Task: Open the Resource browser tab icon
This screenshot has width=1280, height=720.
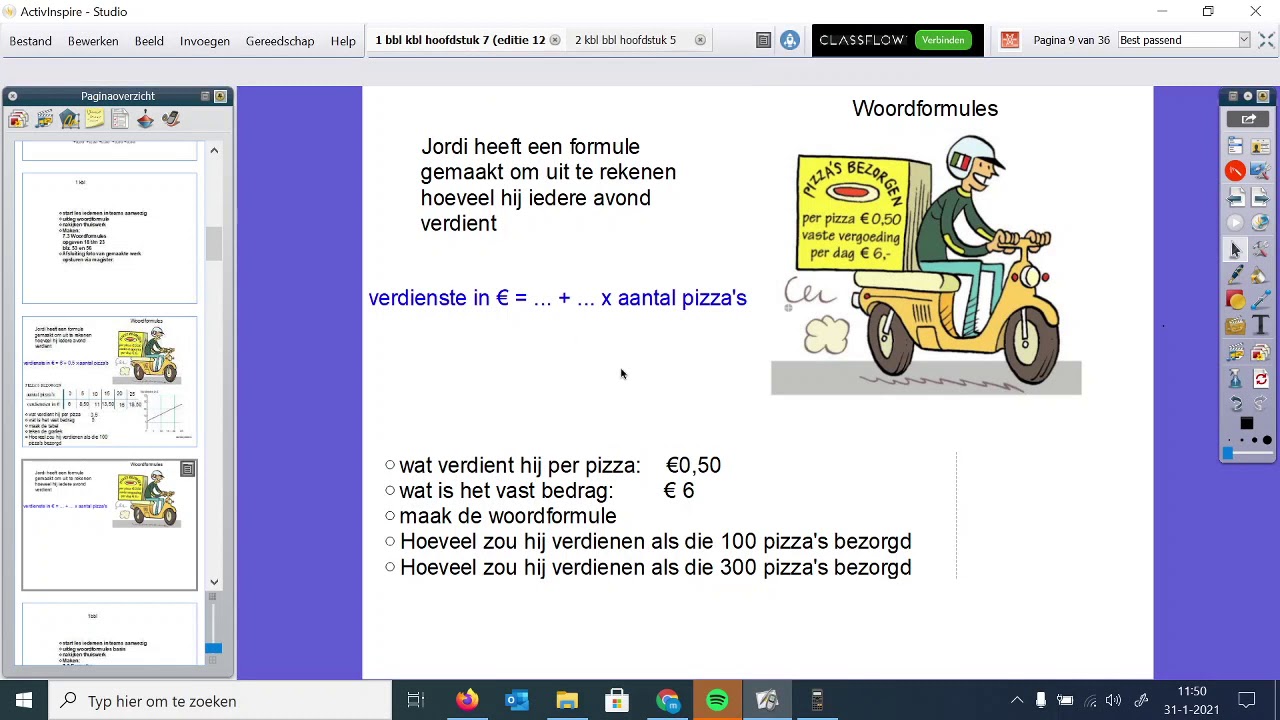Action: tap(44, 119)
